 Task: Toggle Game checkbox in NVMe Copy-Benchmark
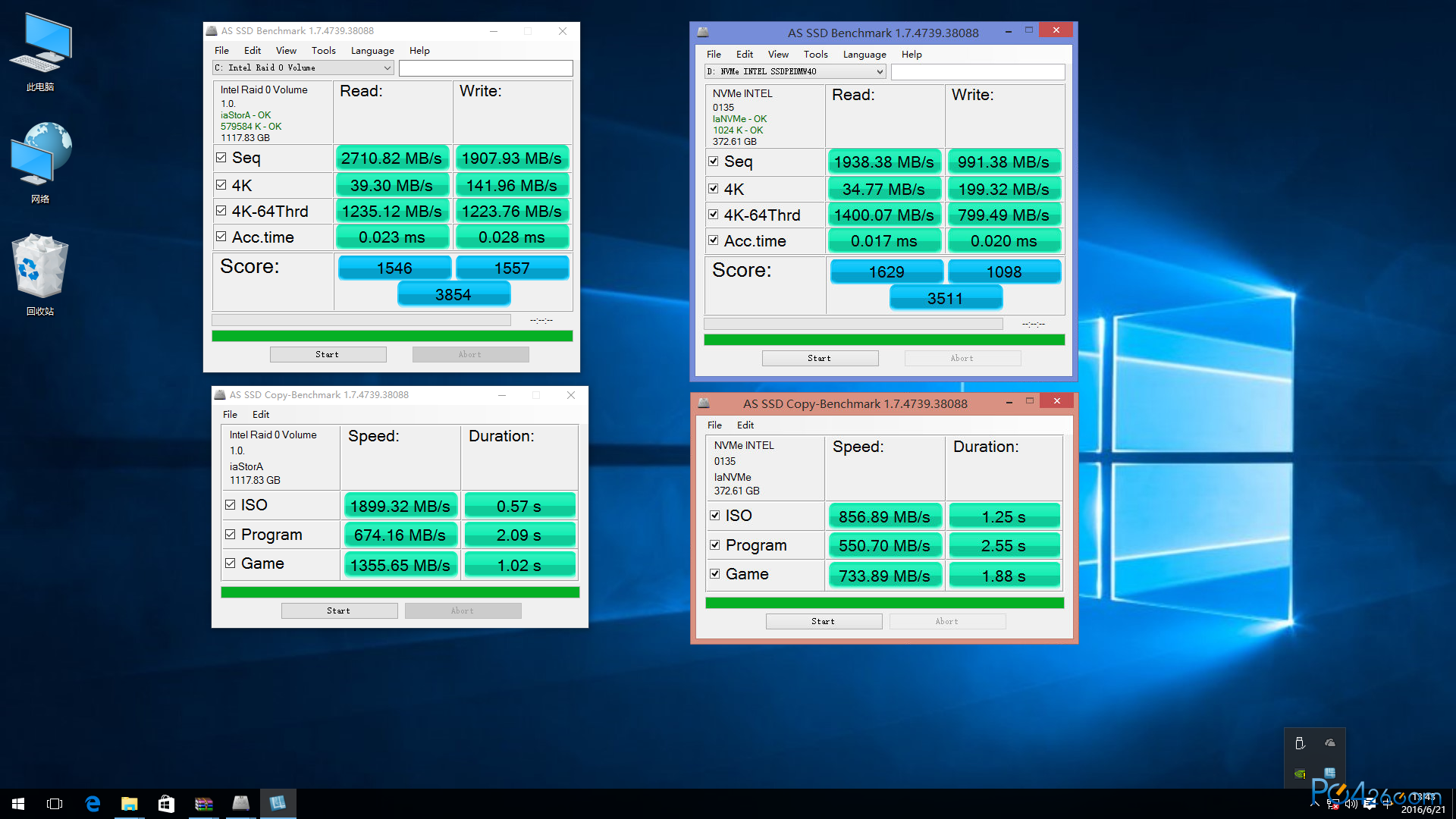tap(714, 574)
